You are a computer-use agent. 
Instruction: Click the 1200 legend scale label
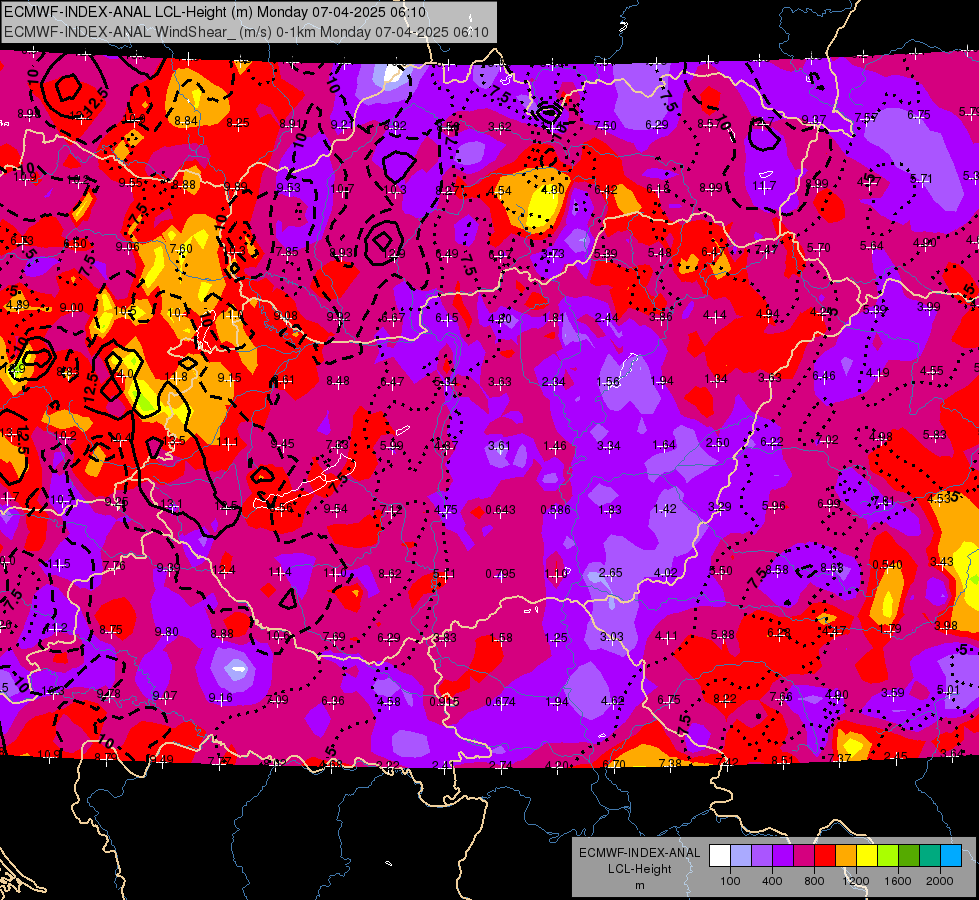coord(856,881)
